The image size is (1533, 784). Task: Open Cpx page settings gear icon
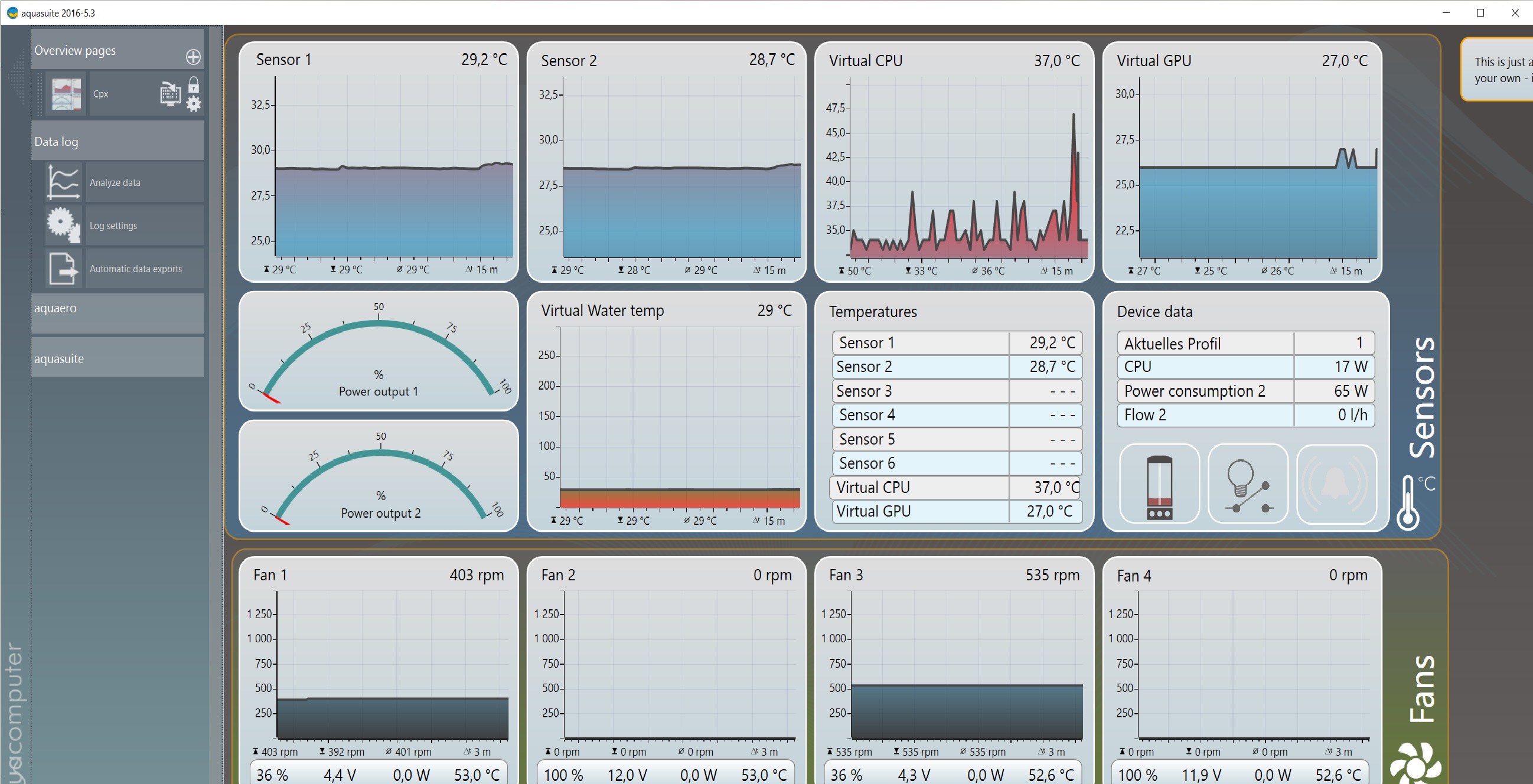tap(194, 104)
